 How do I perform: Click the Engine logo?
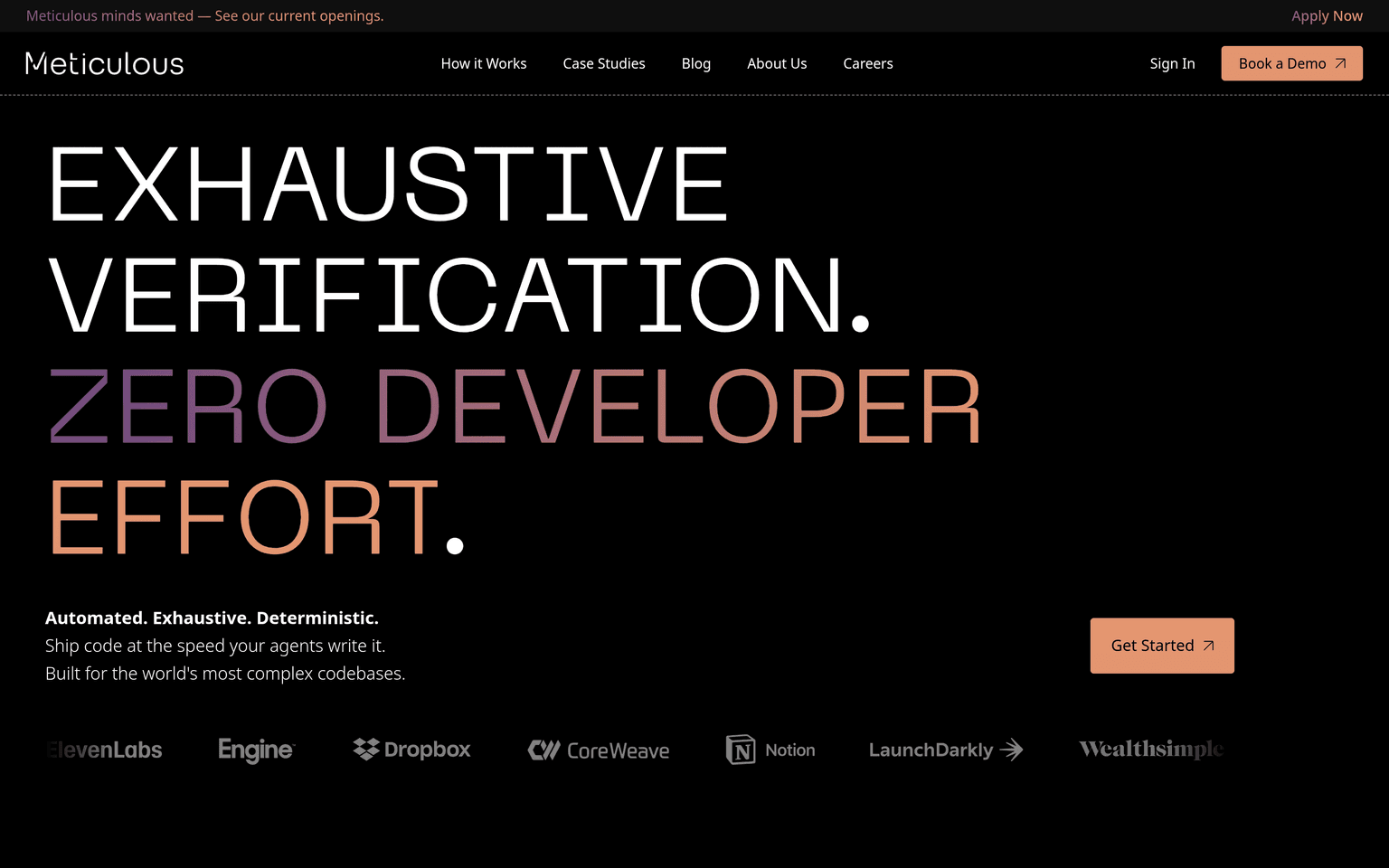click(x=257, y=750)
